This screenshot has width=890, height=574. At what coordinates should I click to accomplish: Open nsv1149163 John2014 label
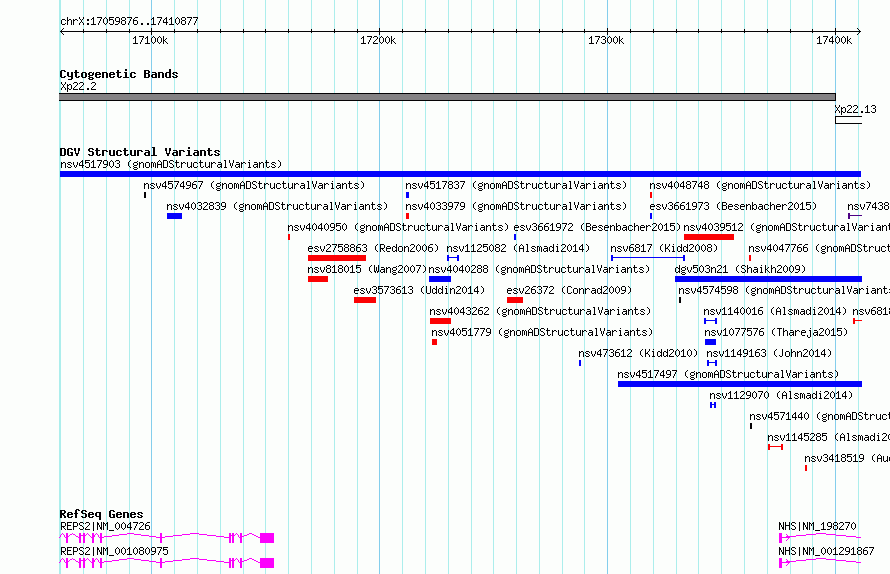[x=769, y=353]
